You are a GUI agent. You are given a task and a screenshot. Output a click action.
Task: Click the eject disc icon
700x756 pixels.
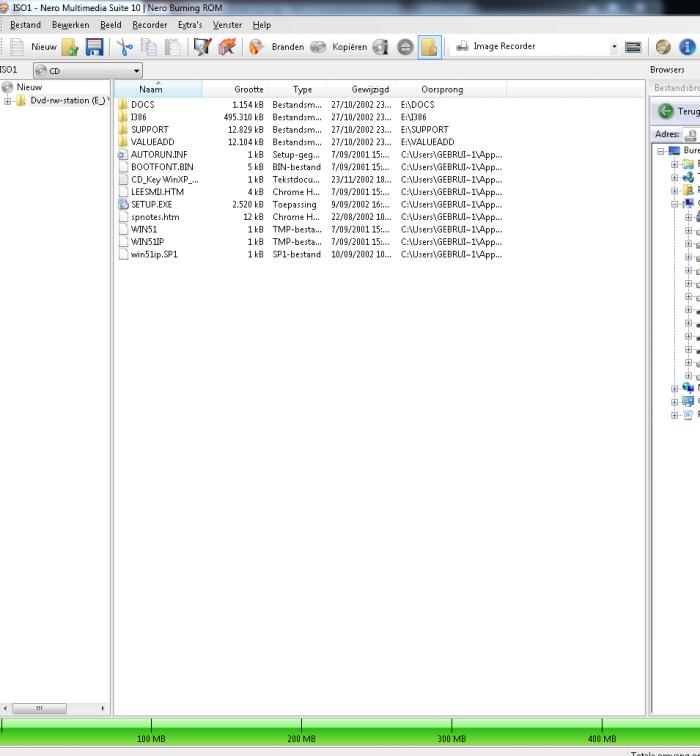point(404,47)
